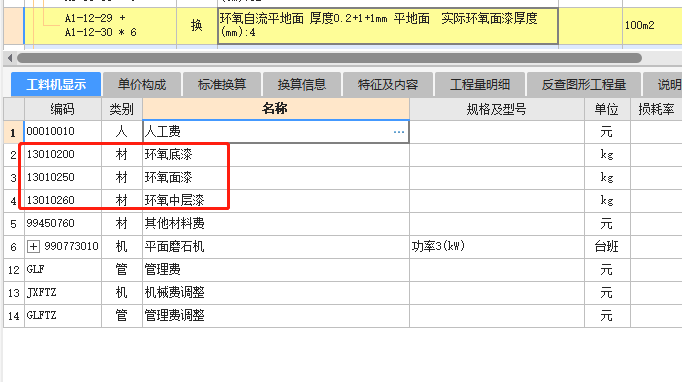Click the horizontal scrollbar thumb

[x=329, y=58]
